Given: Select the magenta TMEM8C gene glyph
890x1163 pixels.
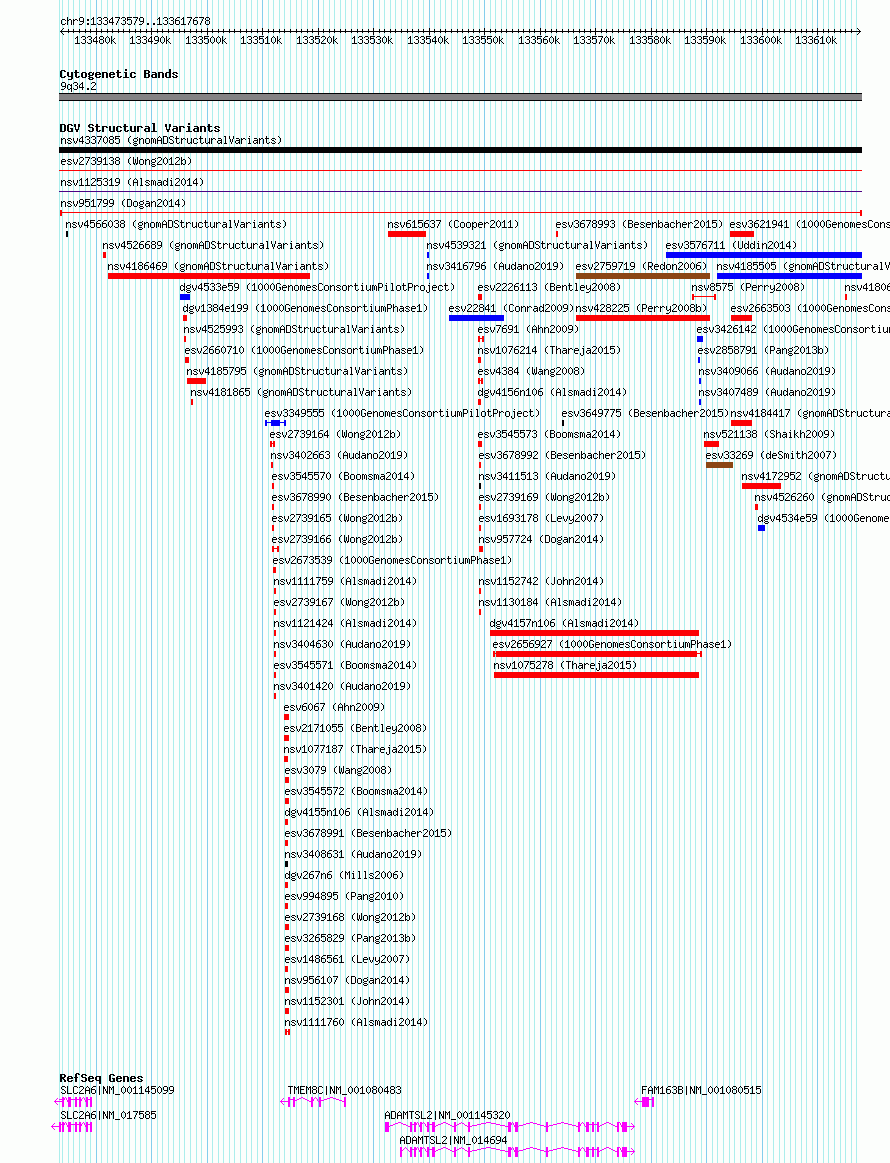Looking at the screenshot, I should (x=314, y=1102).
